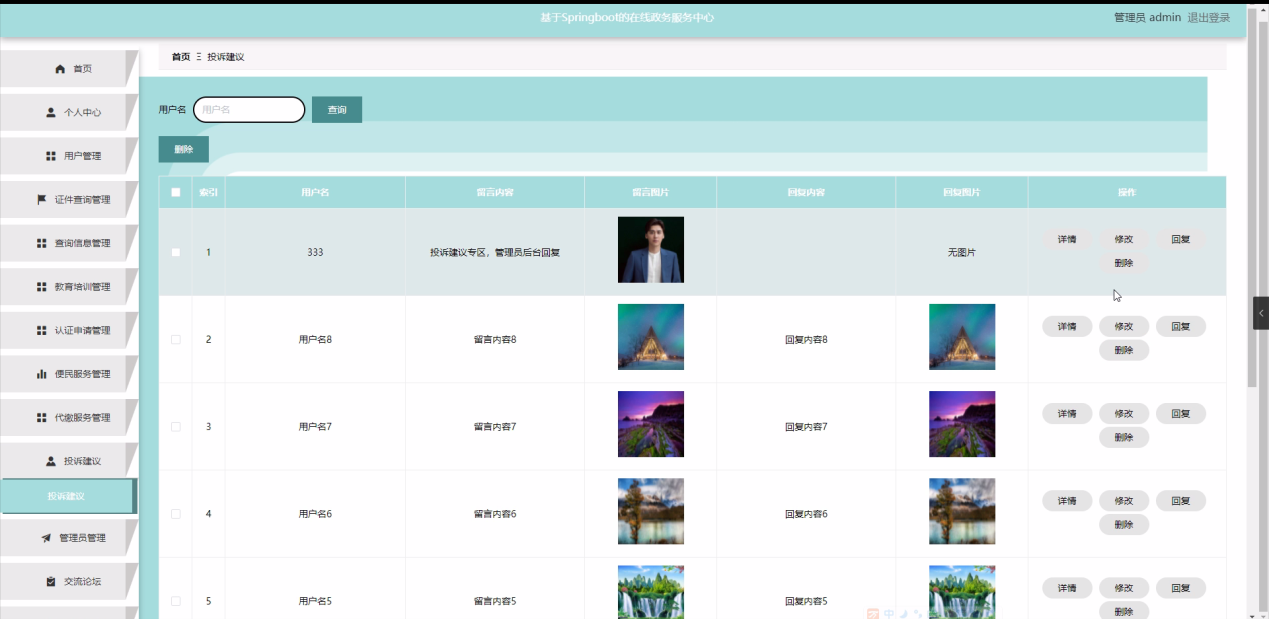
Task: Collapse the right side panel arrow
Action: point(1261,312)
